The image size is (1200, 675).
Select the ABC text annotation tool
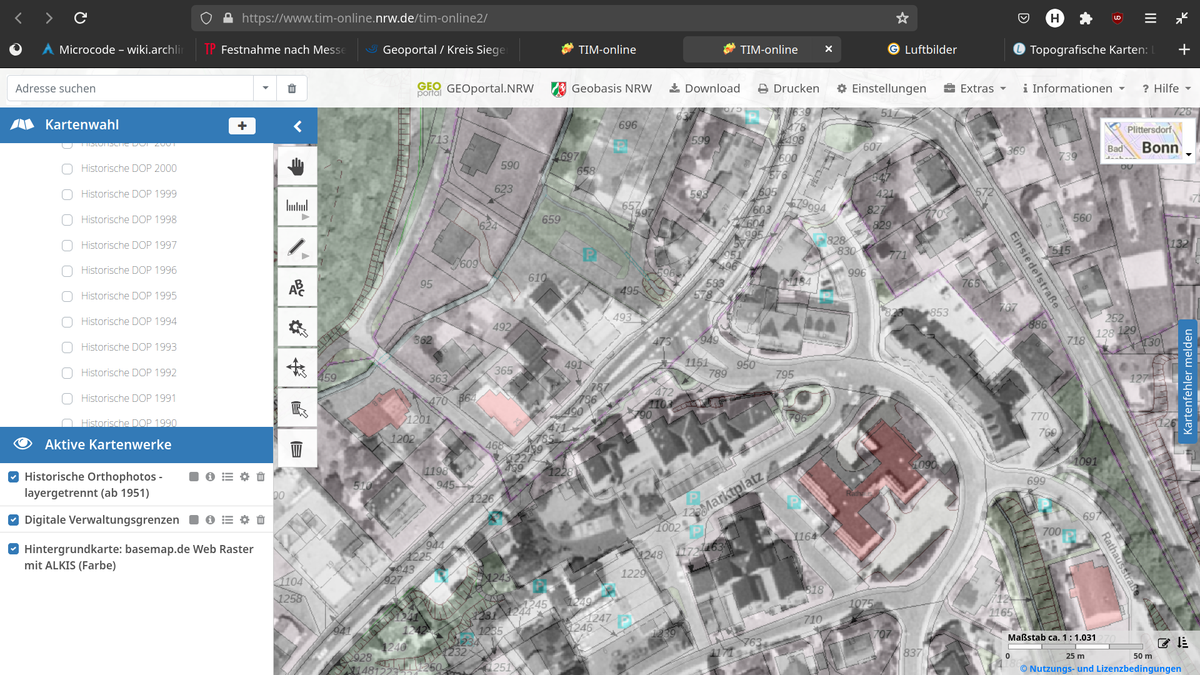[x=296, y=289]
